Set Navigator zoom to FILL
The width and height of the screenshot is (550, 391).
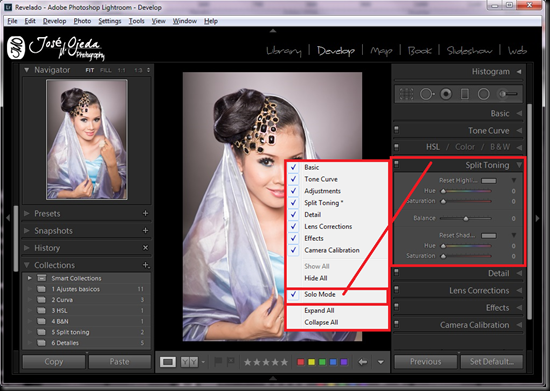tap(106, 70)
